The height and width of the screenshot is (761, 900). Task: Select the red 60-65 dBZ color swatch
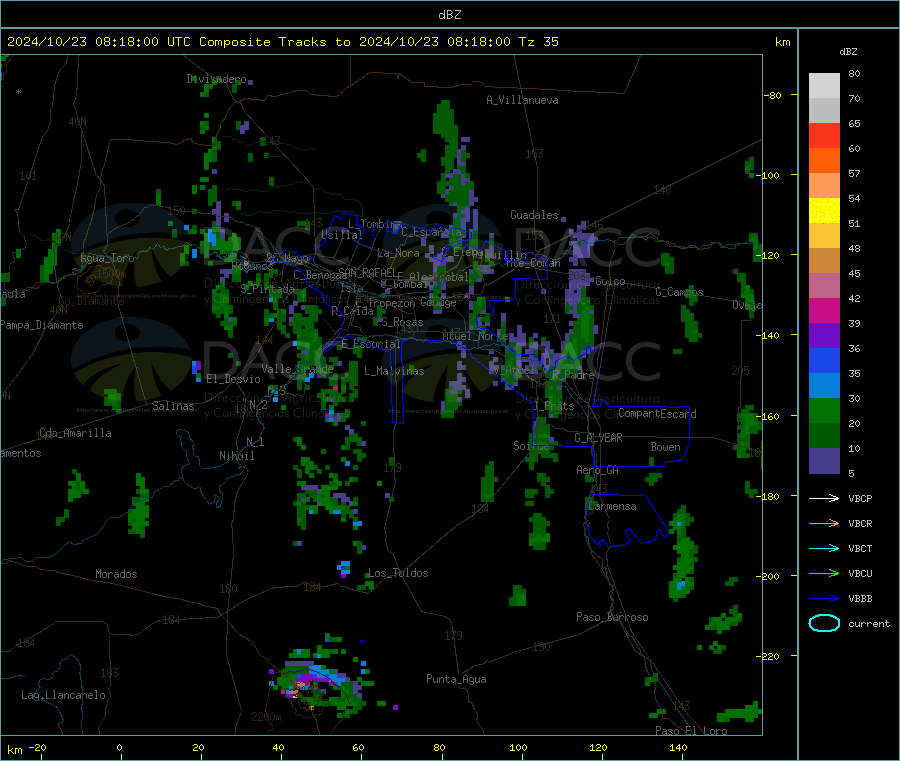click(x=824, y=135)
